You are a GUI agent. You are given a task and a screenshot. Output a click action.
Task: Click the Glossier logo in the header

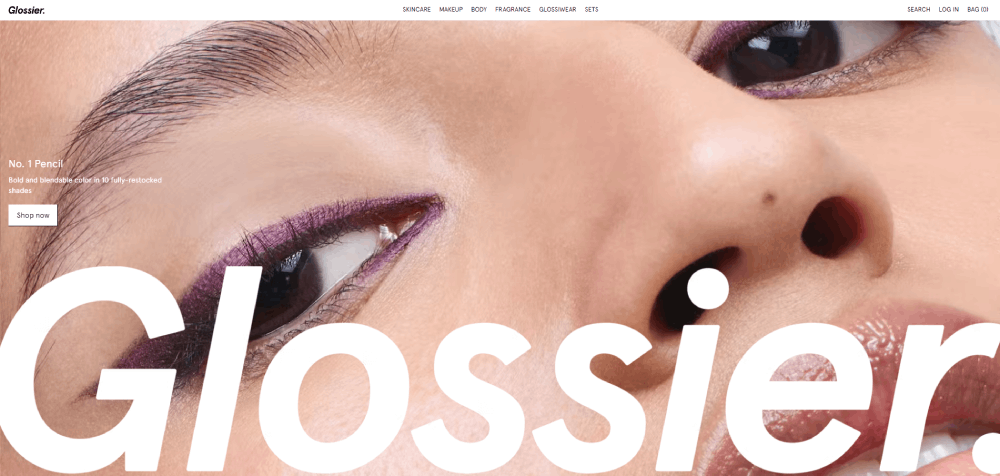point(26,10)
